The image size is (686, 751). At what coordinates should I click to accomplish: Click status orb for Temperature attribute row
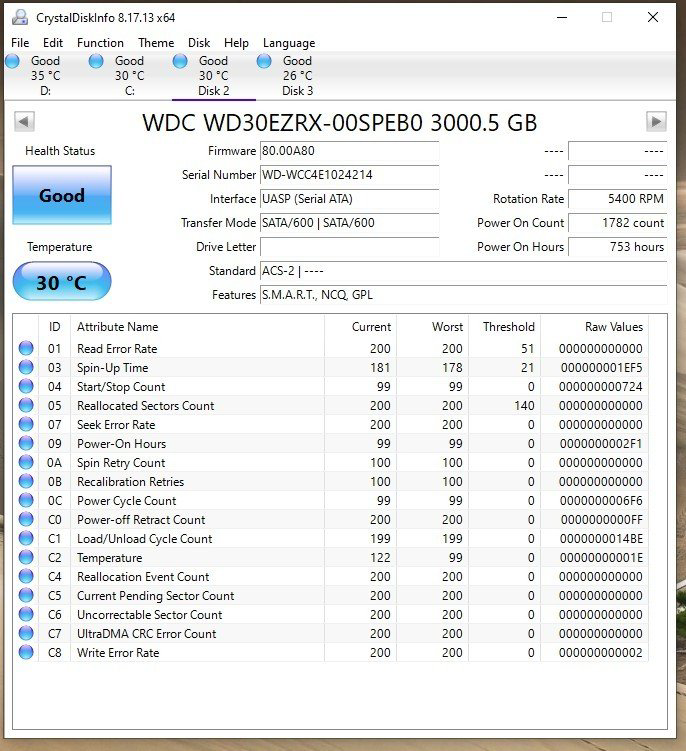(x=26, y=557)
